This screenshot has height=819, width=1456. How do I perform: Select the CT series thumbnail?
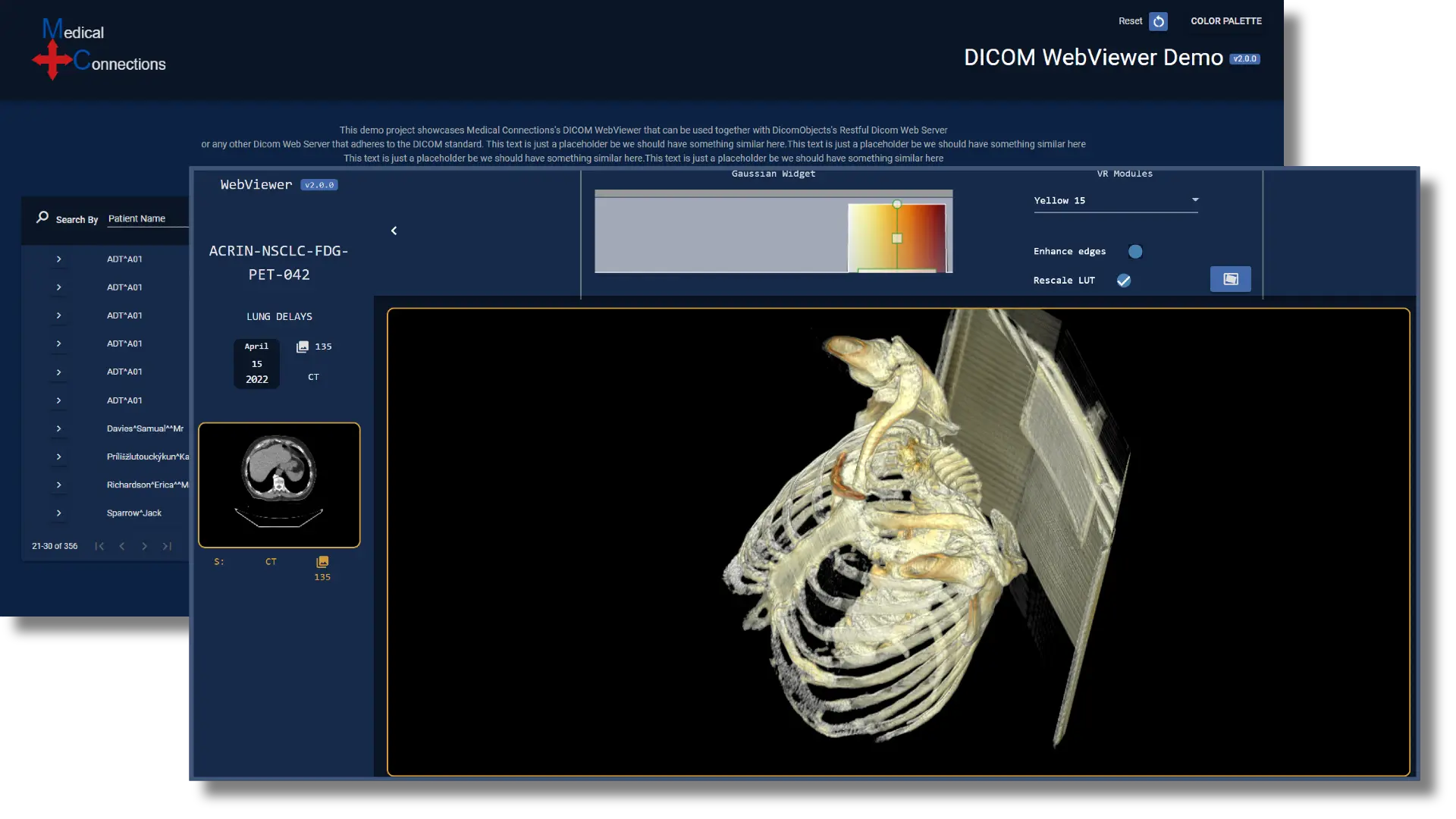click(279, 485)
